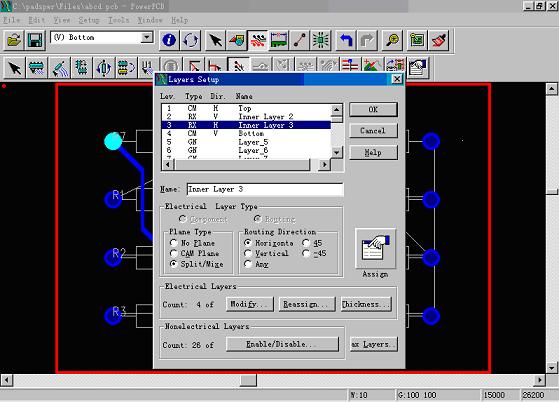The width and height of the screenshot is (559, 402).
Task: Click layer list scroll up arrow
Action: [337, 110]
